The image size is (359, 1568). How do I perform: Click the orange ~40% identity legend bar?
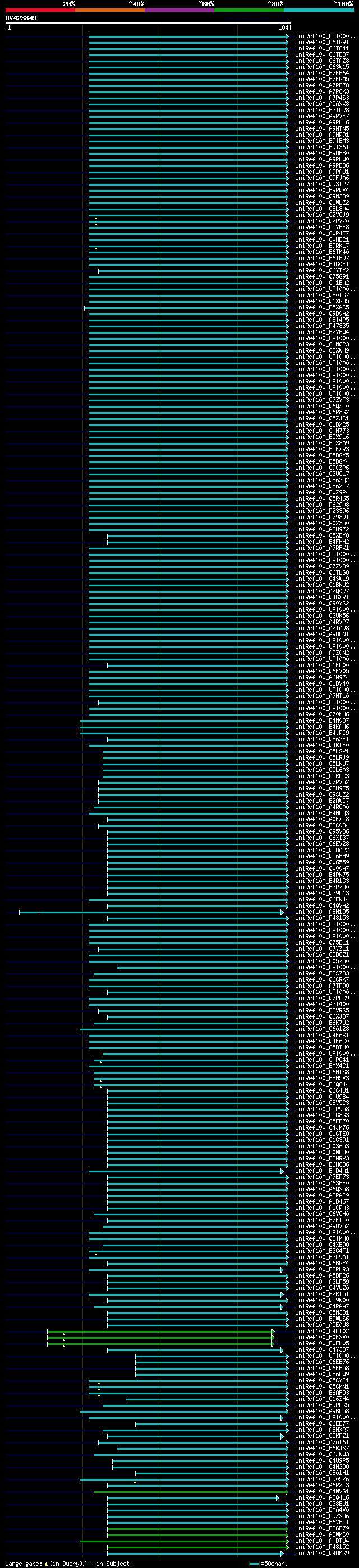pos(110,10)
